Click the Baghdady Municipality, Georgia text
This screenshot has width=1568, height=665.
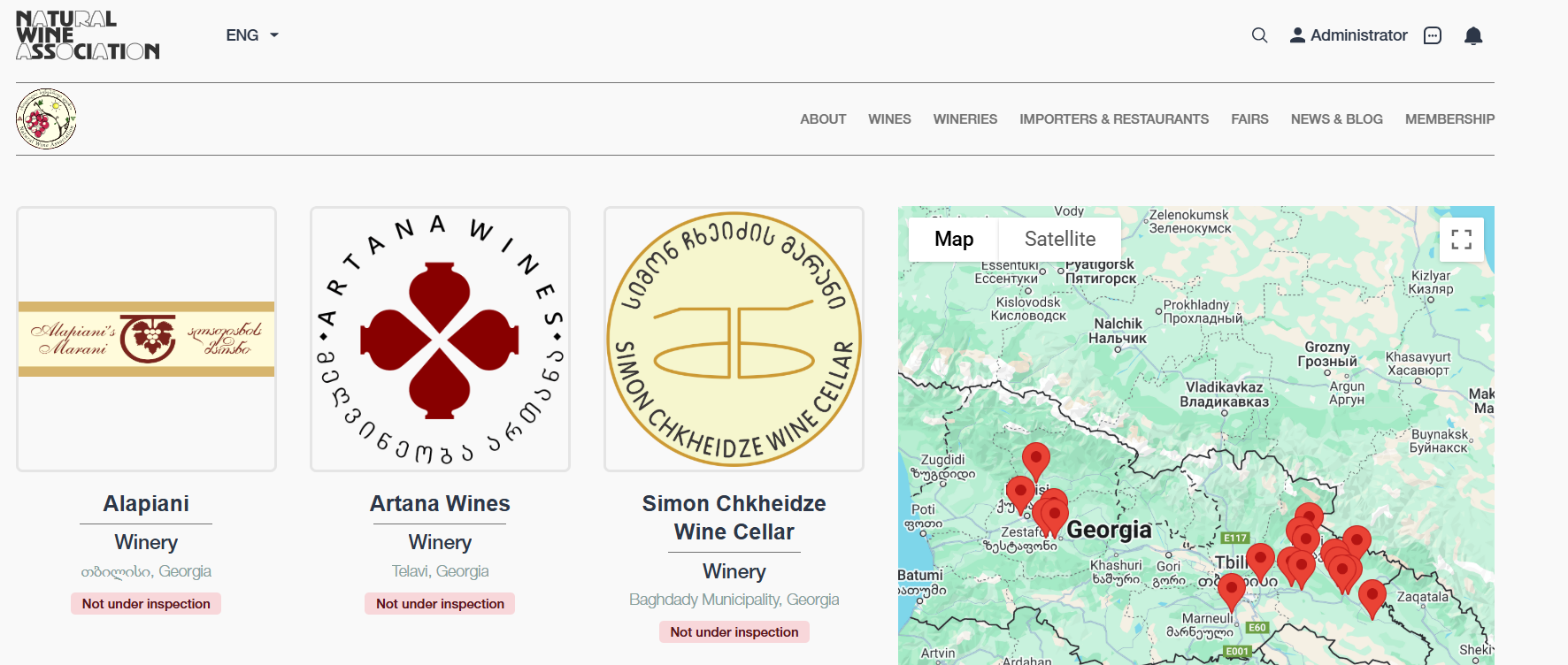(x=734, y=600)
